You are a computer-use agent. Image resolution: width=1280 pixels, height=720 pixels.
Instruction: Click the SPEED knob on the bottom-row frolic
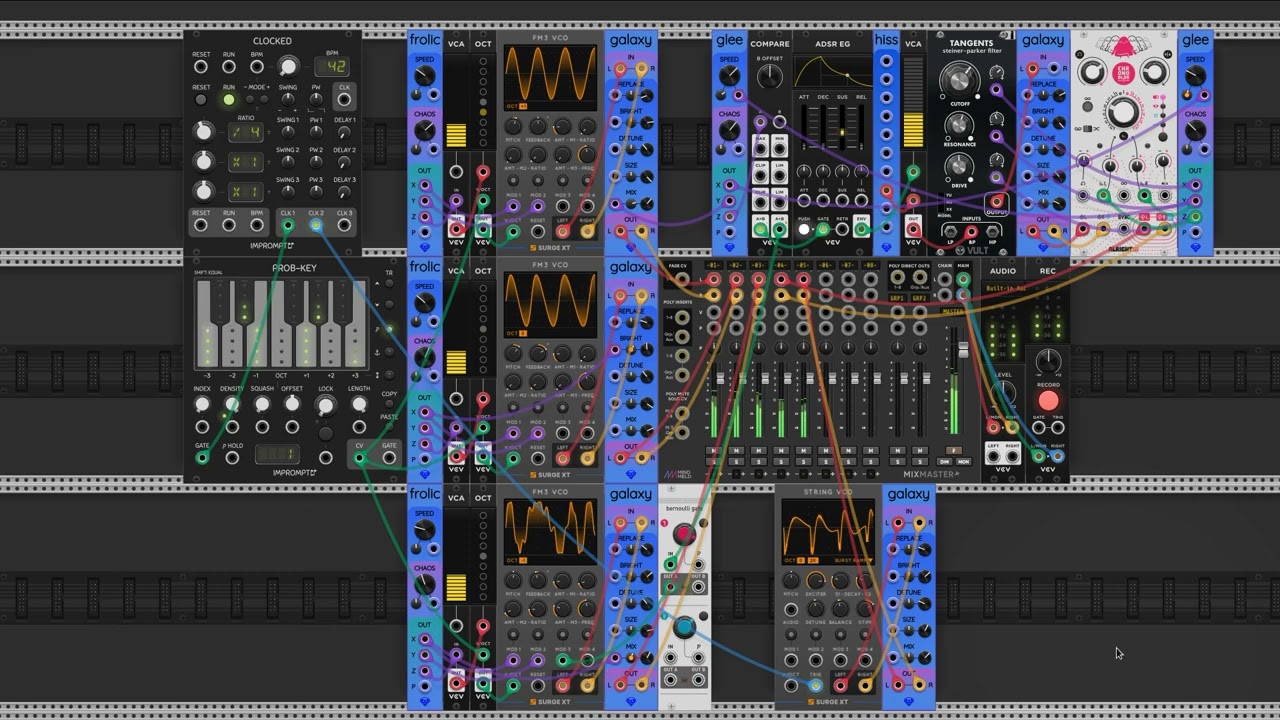pyautogui.click(x=425, y=531)
